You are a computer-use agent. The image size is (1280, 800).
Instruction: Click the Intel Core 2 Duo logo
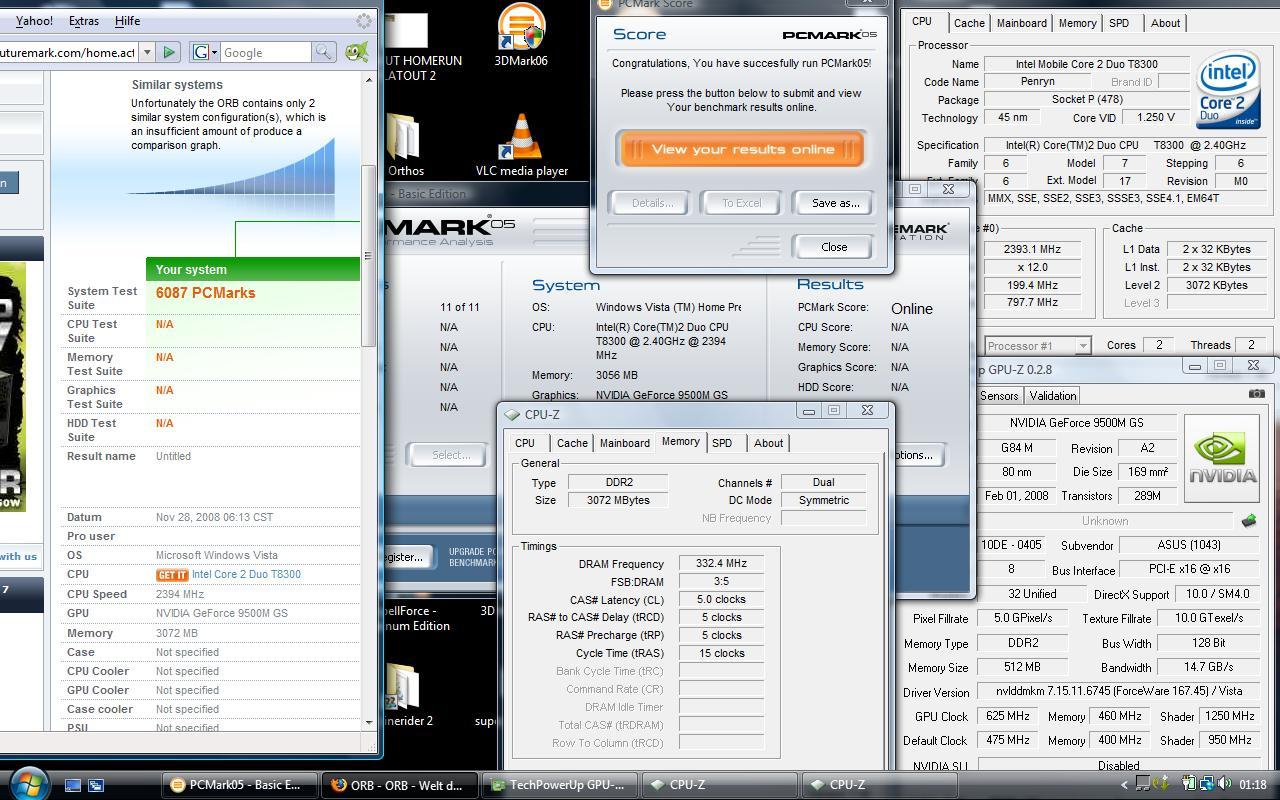pos(1229,92)
